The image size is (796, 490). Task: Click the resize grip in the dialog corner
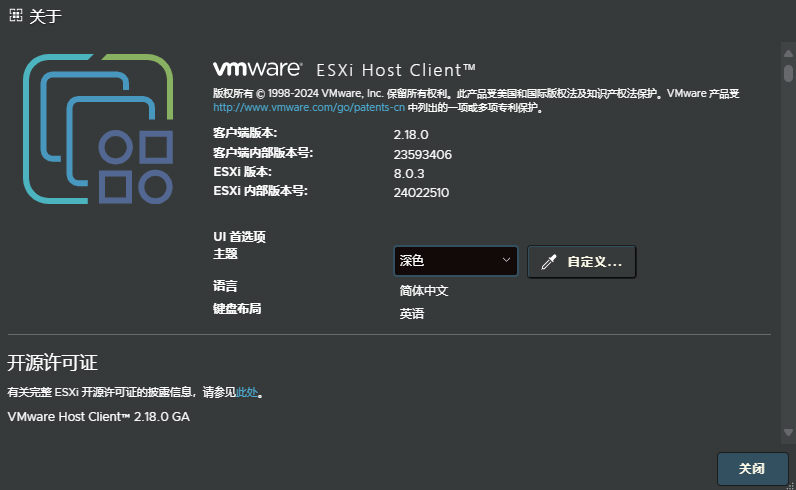[x=790, y=485]
